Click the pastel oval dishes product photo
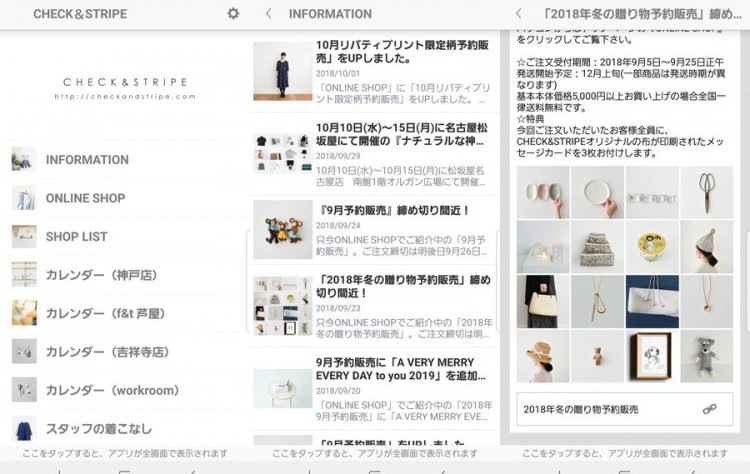The height and width of the screenshot is (474, 750). (543, 192)
